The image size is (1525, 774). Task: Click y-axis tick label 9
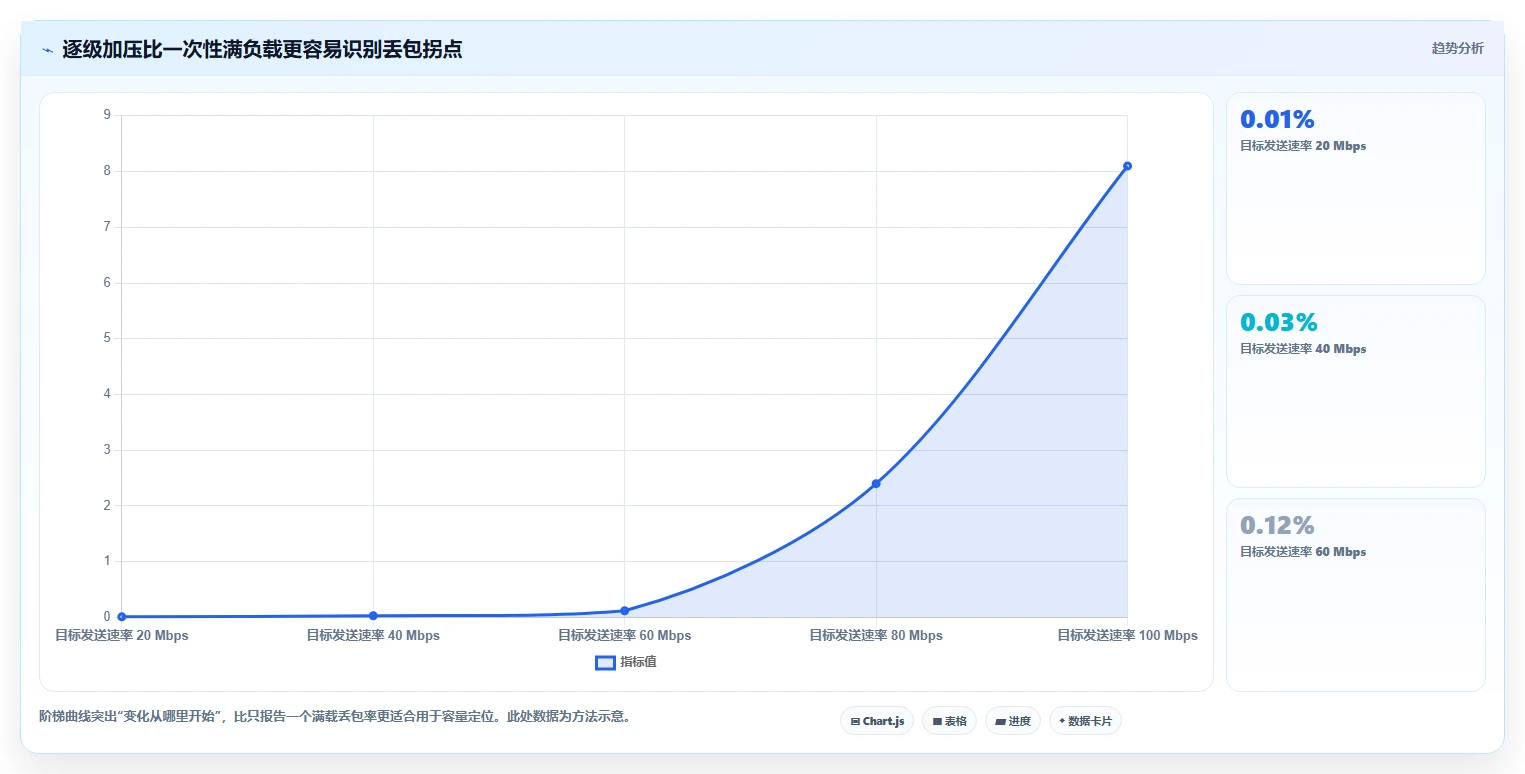click(x=107, y=115)
